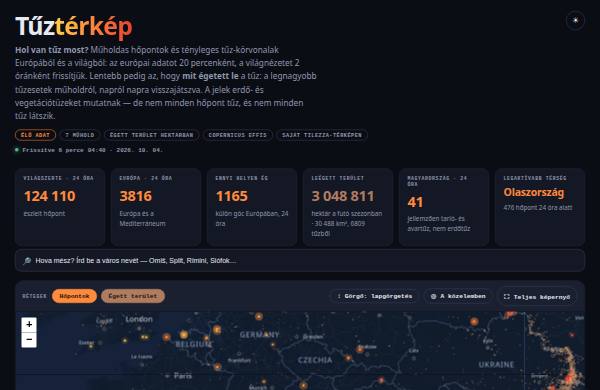Screen dimensions: 600x390
Task: Click the 3 048 811 hektár card
Action: point(348,207)
